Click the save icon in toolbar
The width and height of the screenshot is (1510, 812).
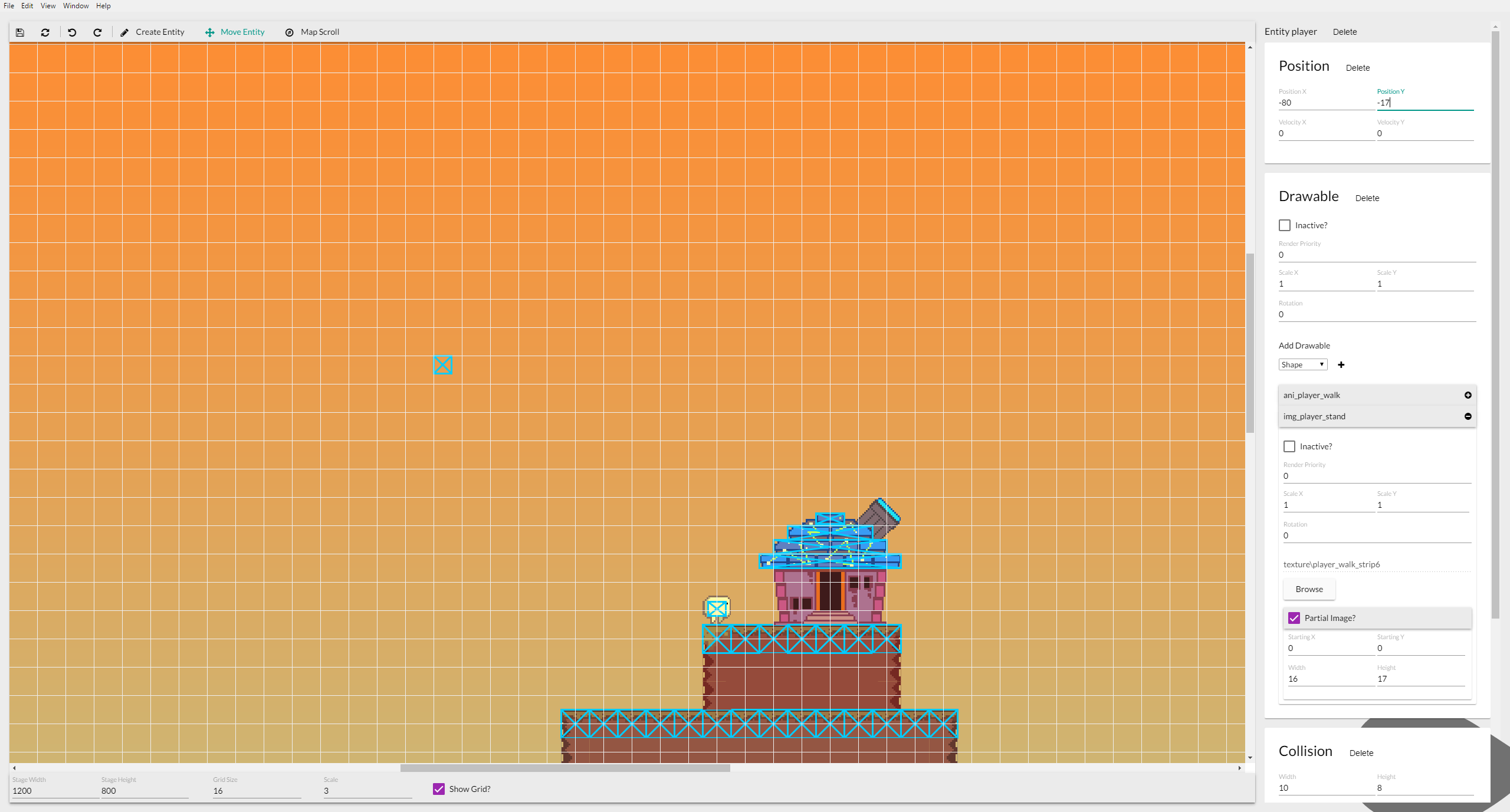coord(20,32)
